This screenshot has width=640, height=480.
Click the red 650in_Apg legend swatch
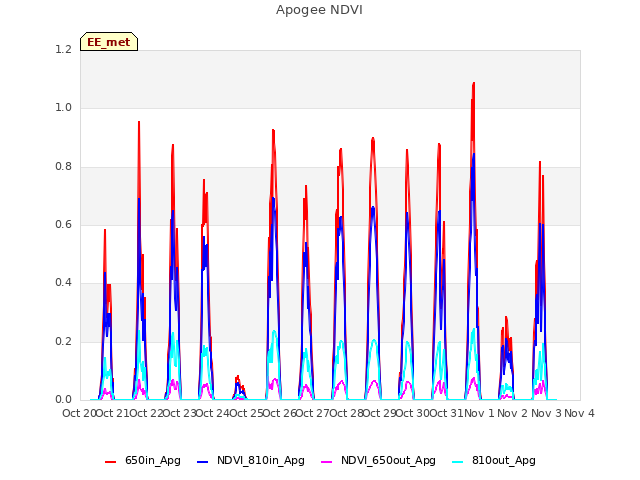coord(111,462)
